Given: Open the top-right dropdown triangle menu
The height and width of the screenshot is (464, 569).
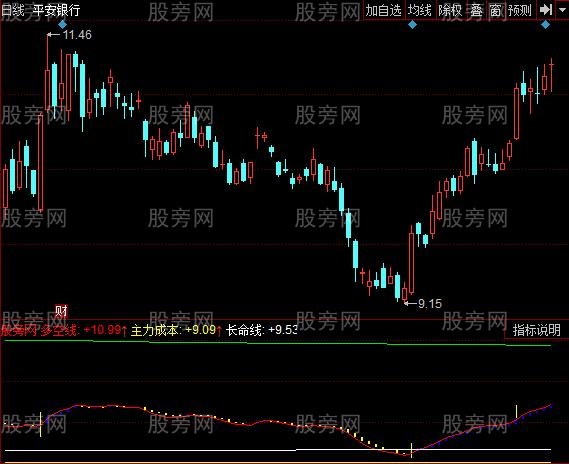Looking at the screenshot, I should click(562, 10).
